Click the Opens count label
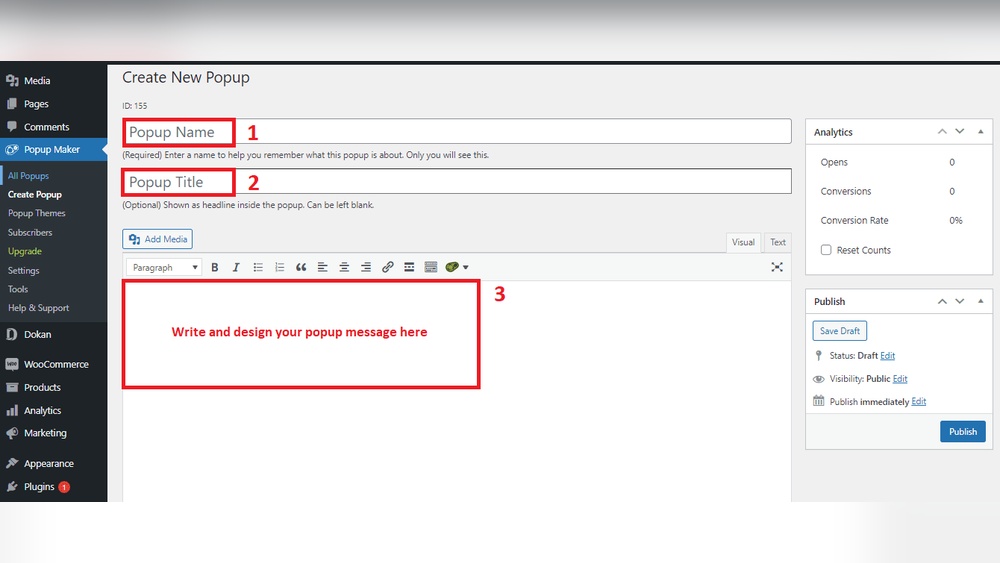Screen dimensions: 1000x563 coord(834,163)
